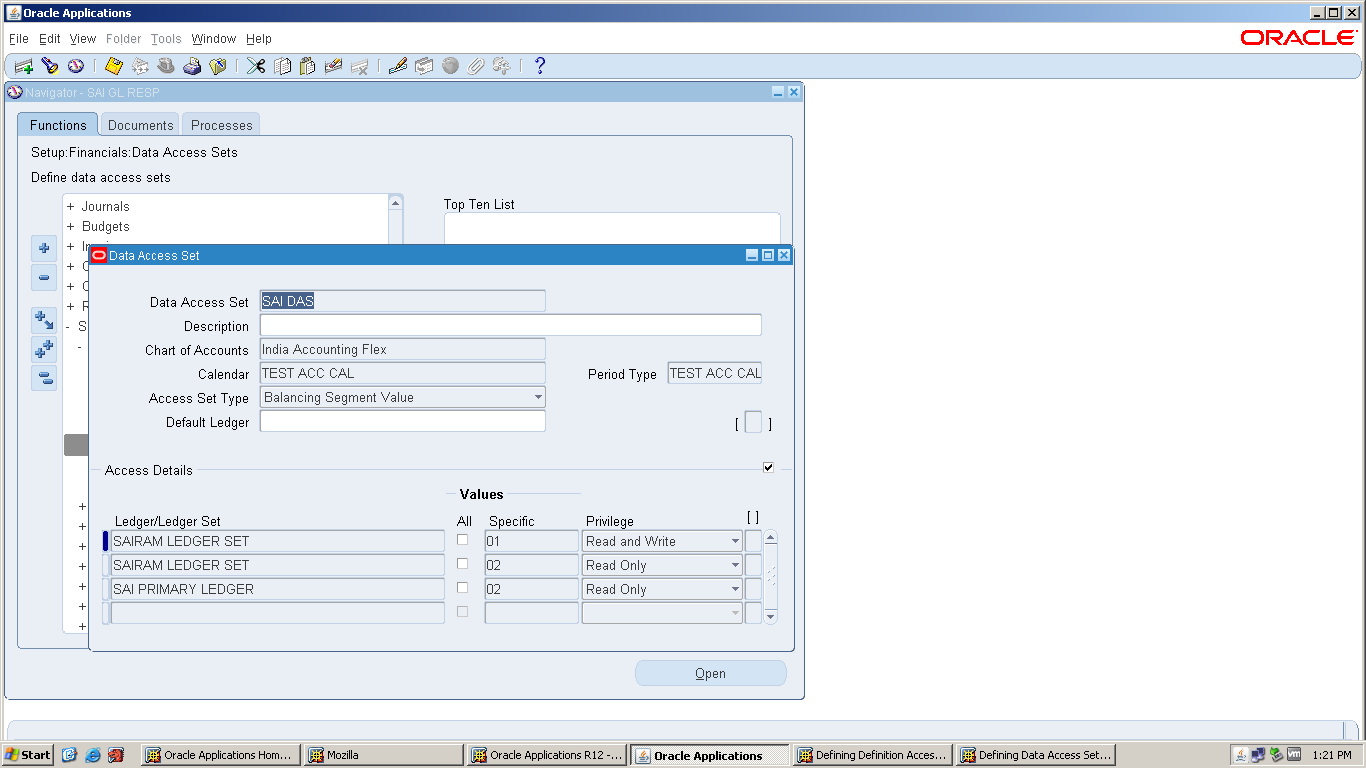Check All for Specific value 01 row
Image resolution: width=1366 pixels, height=768 pixels.
[x=462, y=540]
